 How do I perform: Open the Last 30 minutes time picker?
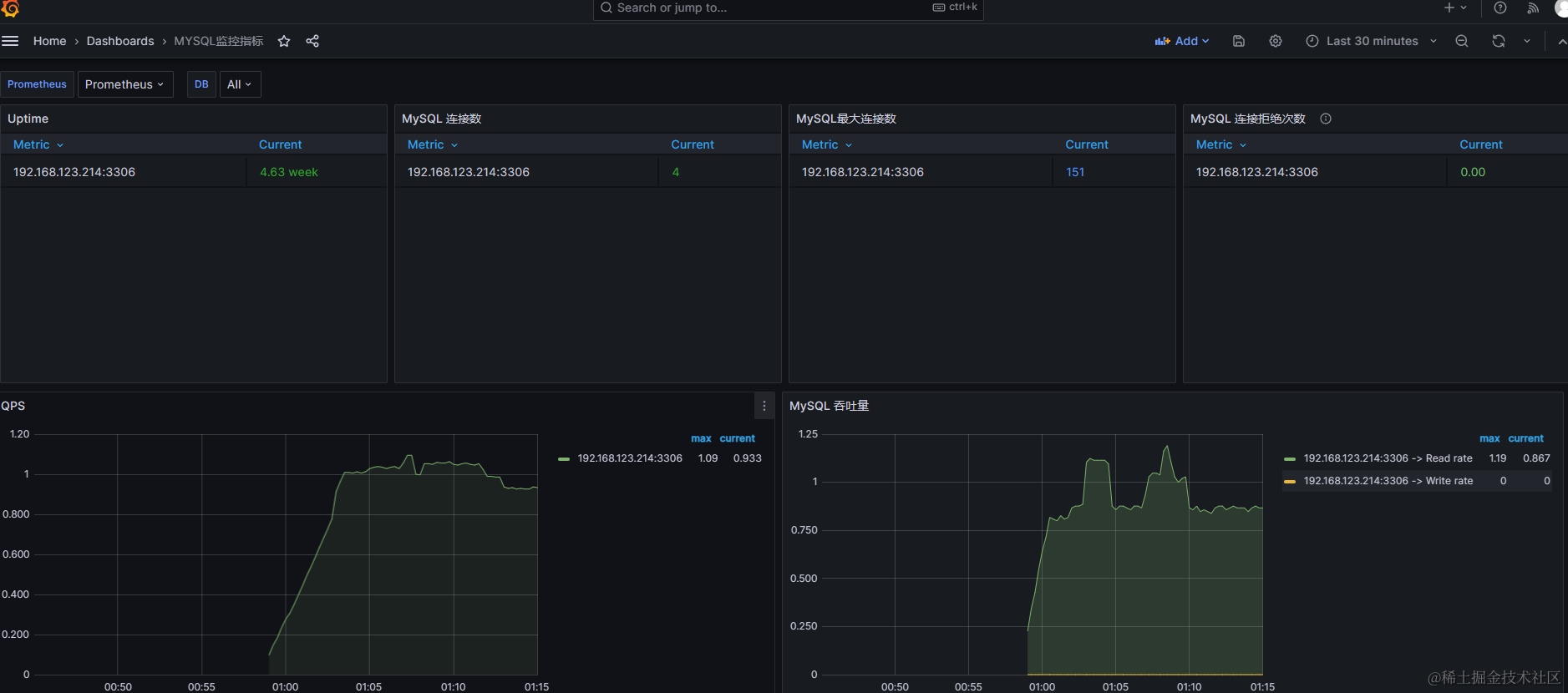[x=1372, y=41]
